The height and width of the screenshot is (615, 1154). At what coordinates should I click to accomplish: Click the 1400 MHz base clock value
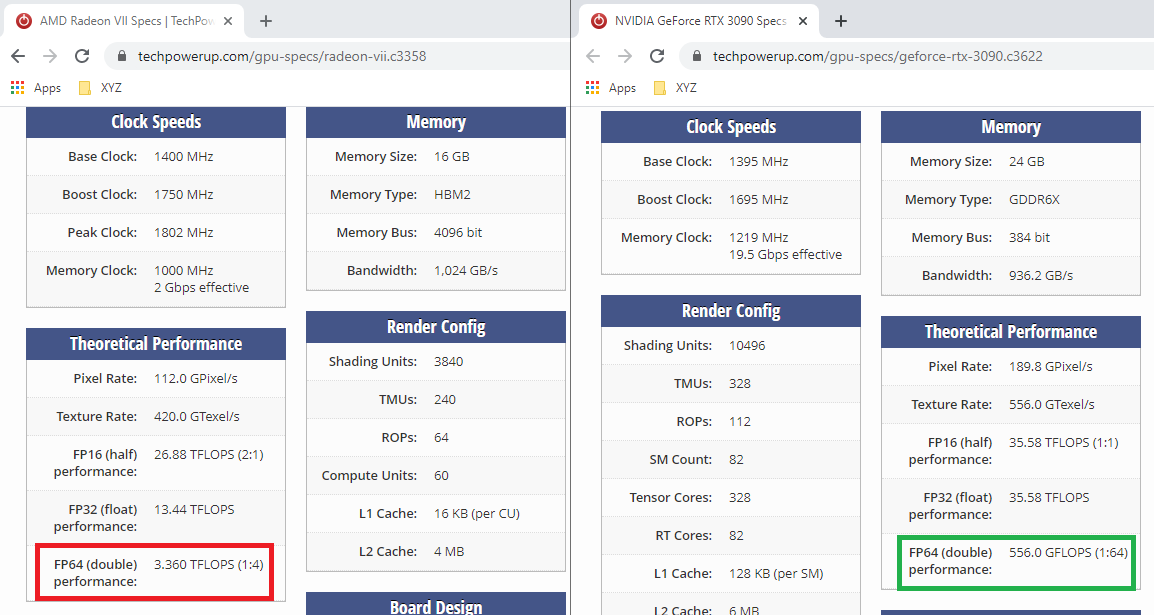tap(184, 157)
